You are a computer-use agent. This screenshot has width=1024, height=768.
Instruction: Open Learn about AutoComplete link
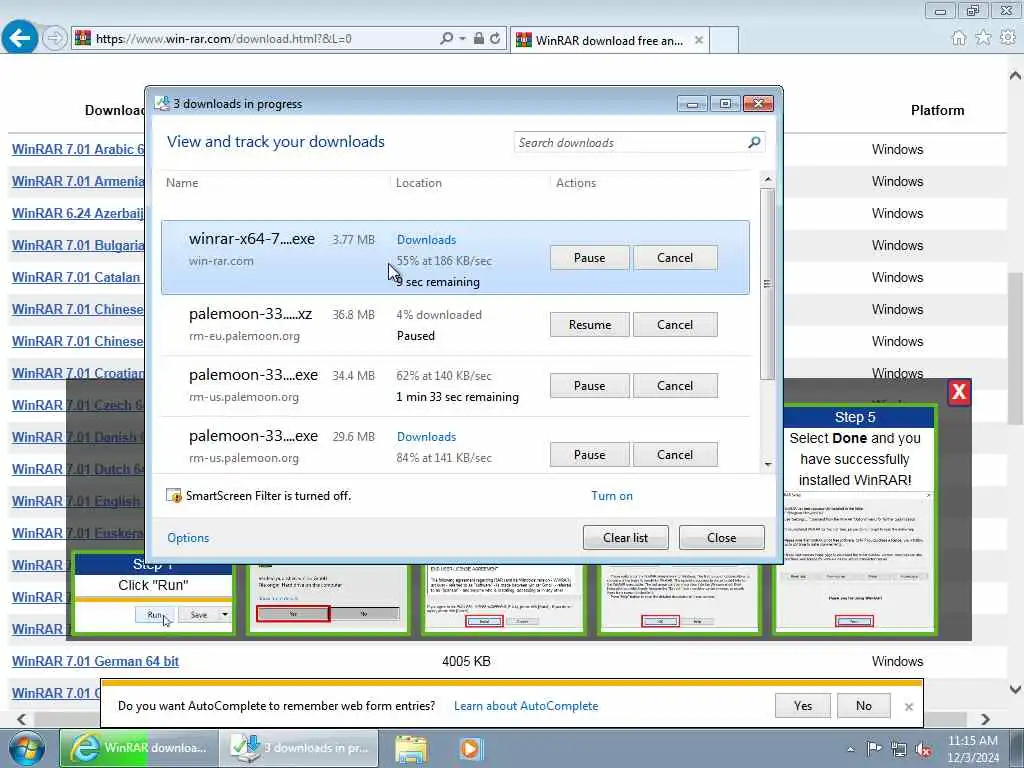coord(526,706)
